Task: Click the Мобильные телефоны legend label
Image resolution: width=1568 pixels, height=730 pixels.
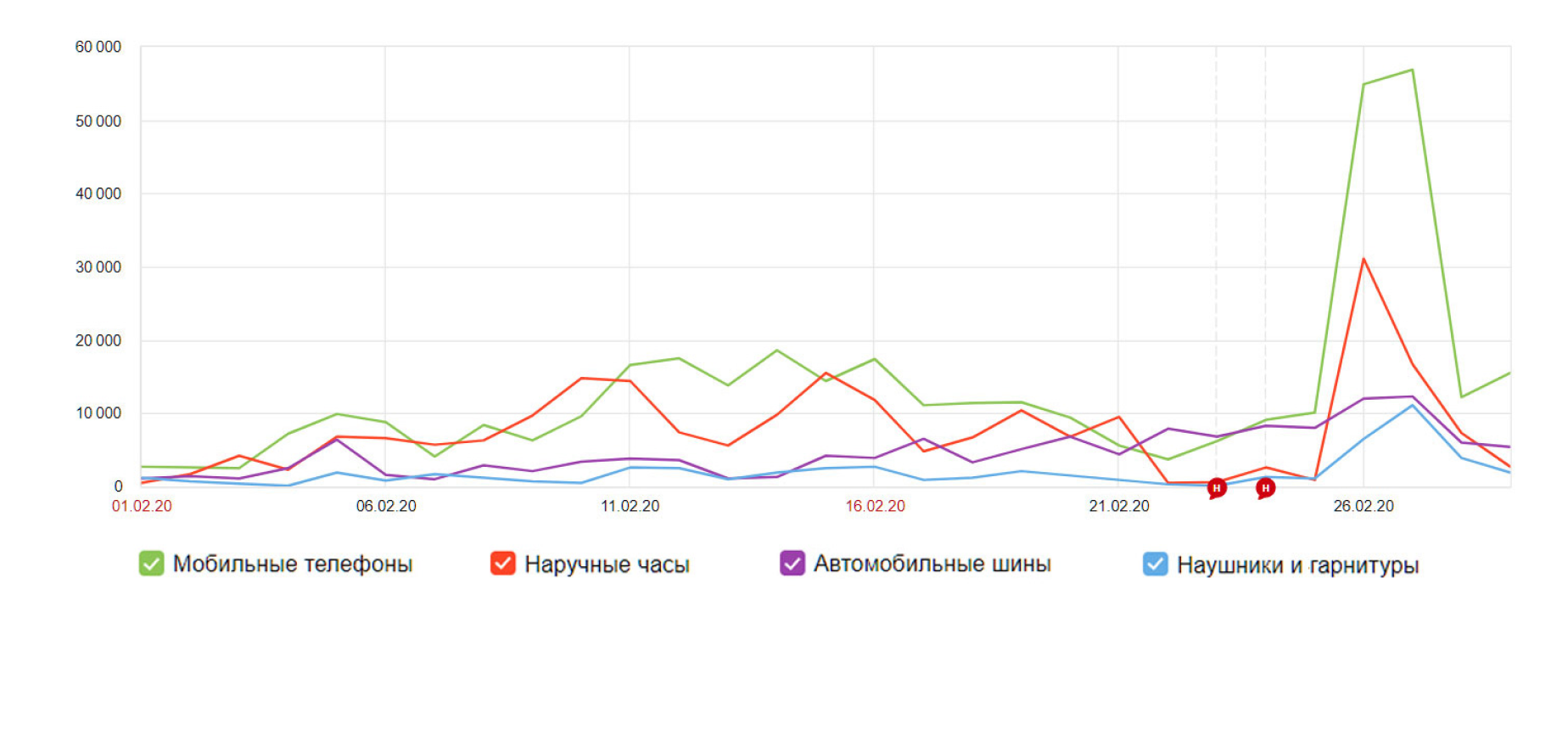Action: coord(293,564)
